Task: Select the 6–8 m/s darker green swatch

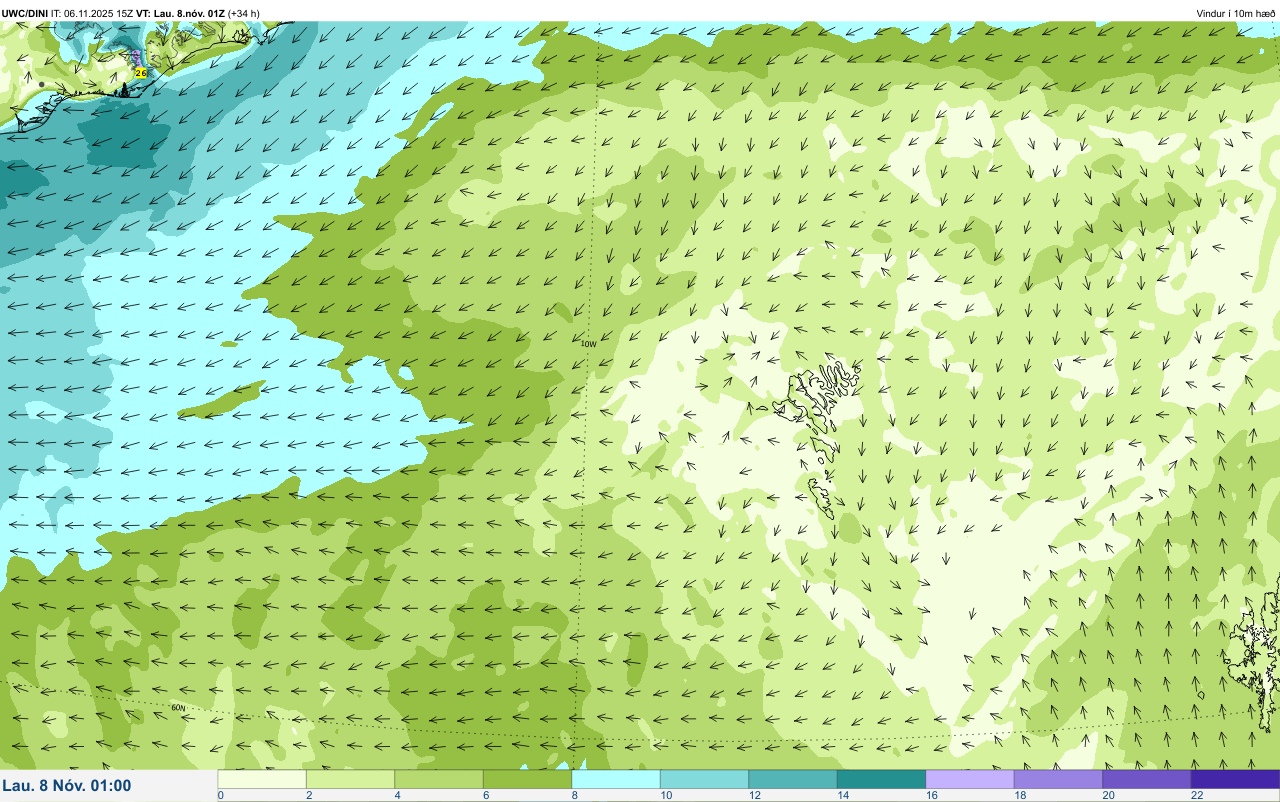Action: (527, 779)
